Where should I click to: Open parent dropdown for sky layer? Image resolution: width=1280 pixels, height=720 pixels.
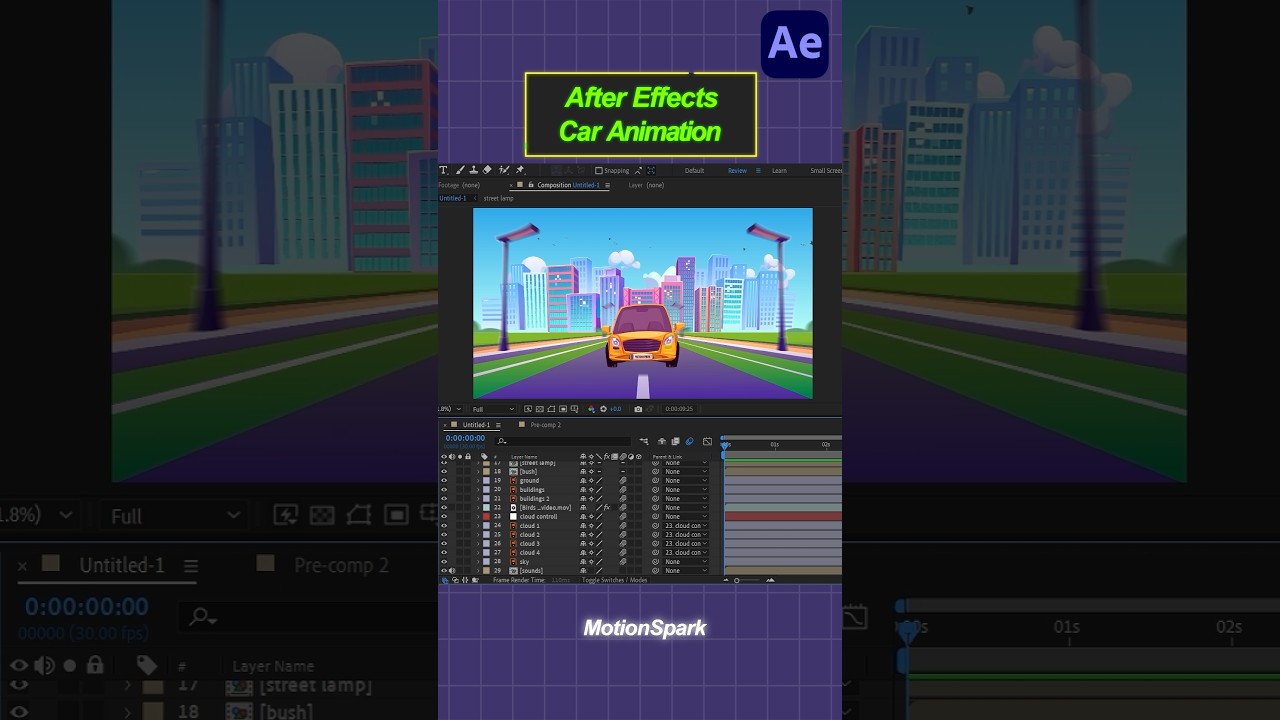pyautogui.click(x=686, y=562)
